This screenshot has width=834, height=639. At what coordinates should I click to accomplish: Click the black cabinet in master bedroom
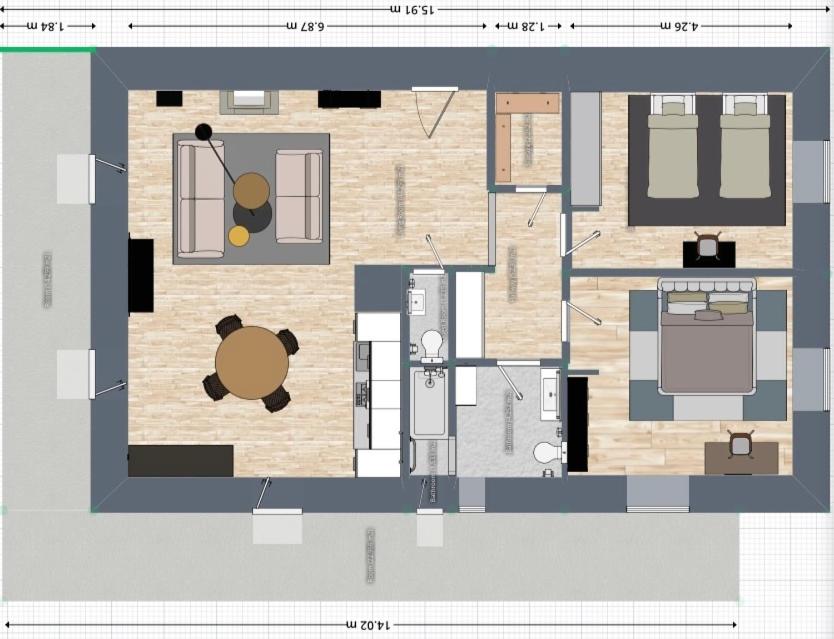tap(578, 424)
